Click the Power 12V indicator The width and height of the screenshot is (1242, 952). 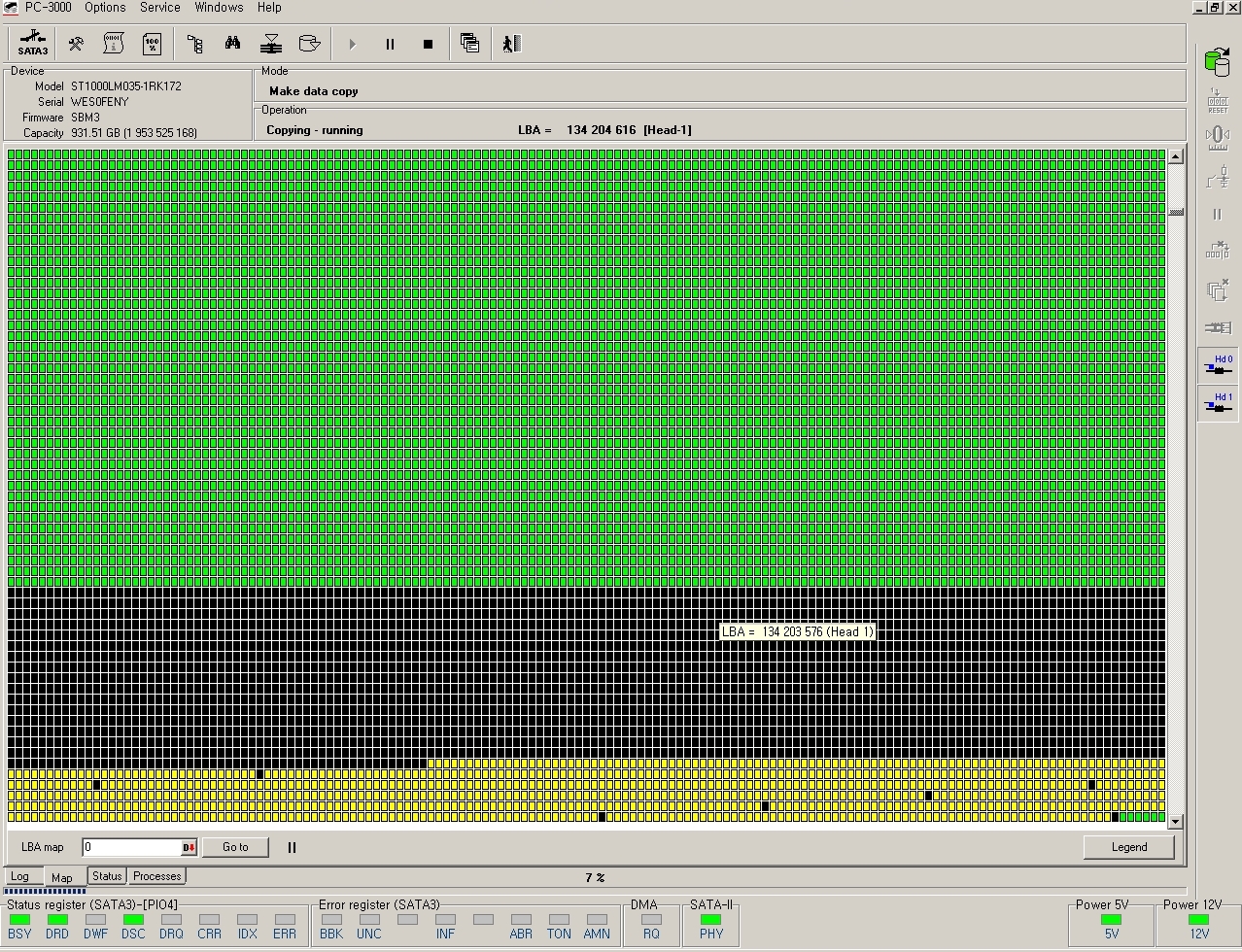1199,920
